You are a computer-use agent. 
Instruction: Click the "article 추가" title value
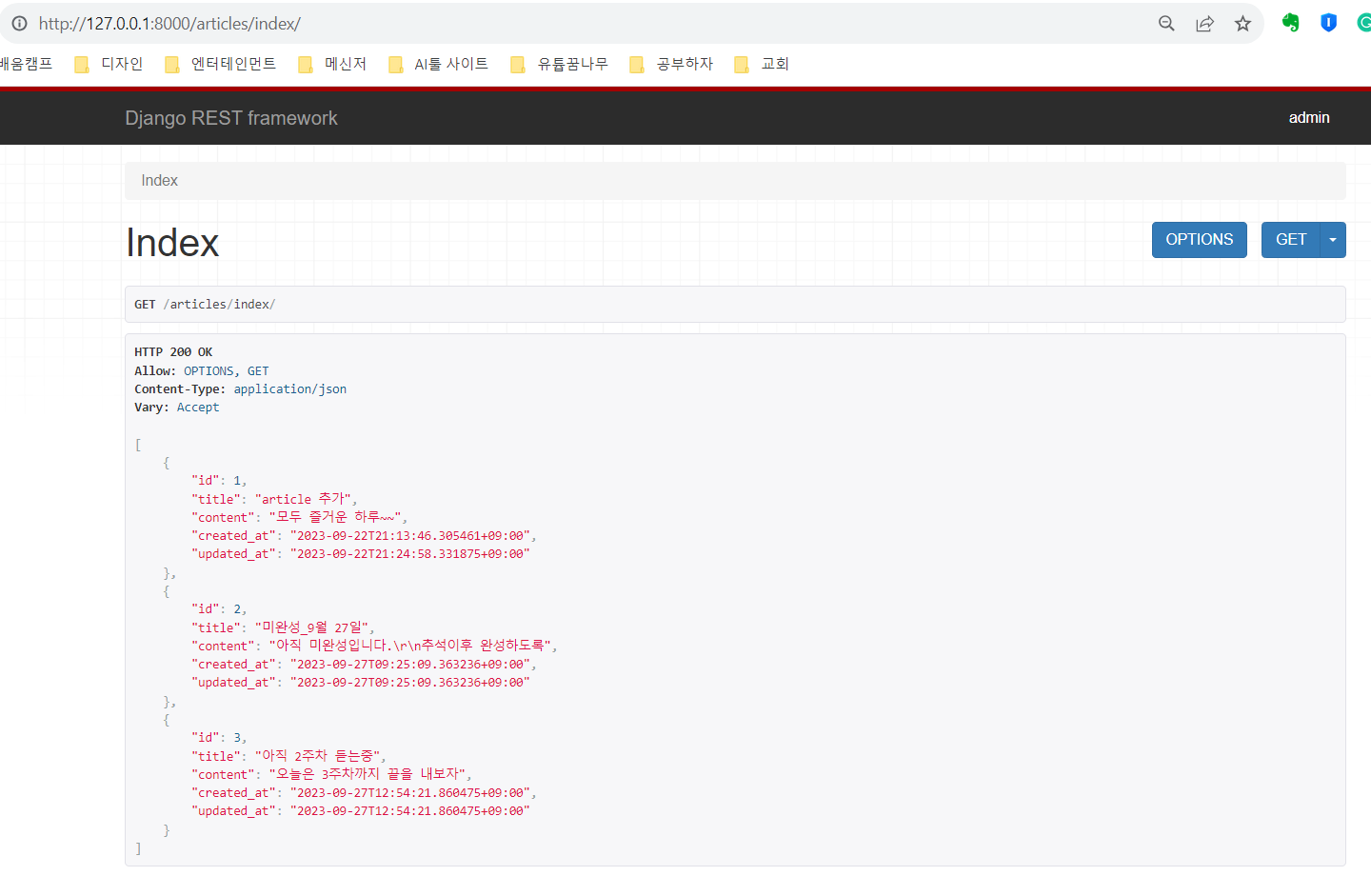[x=304, y=499]
